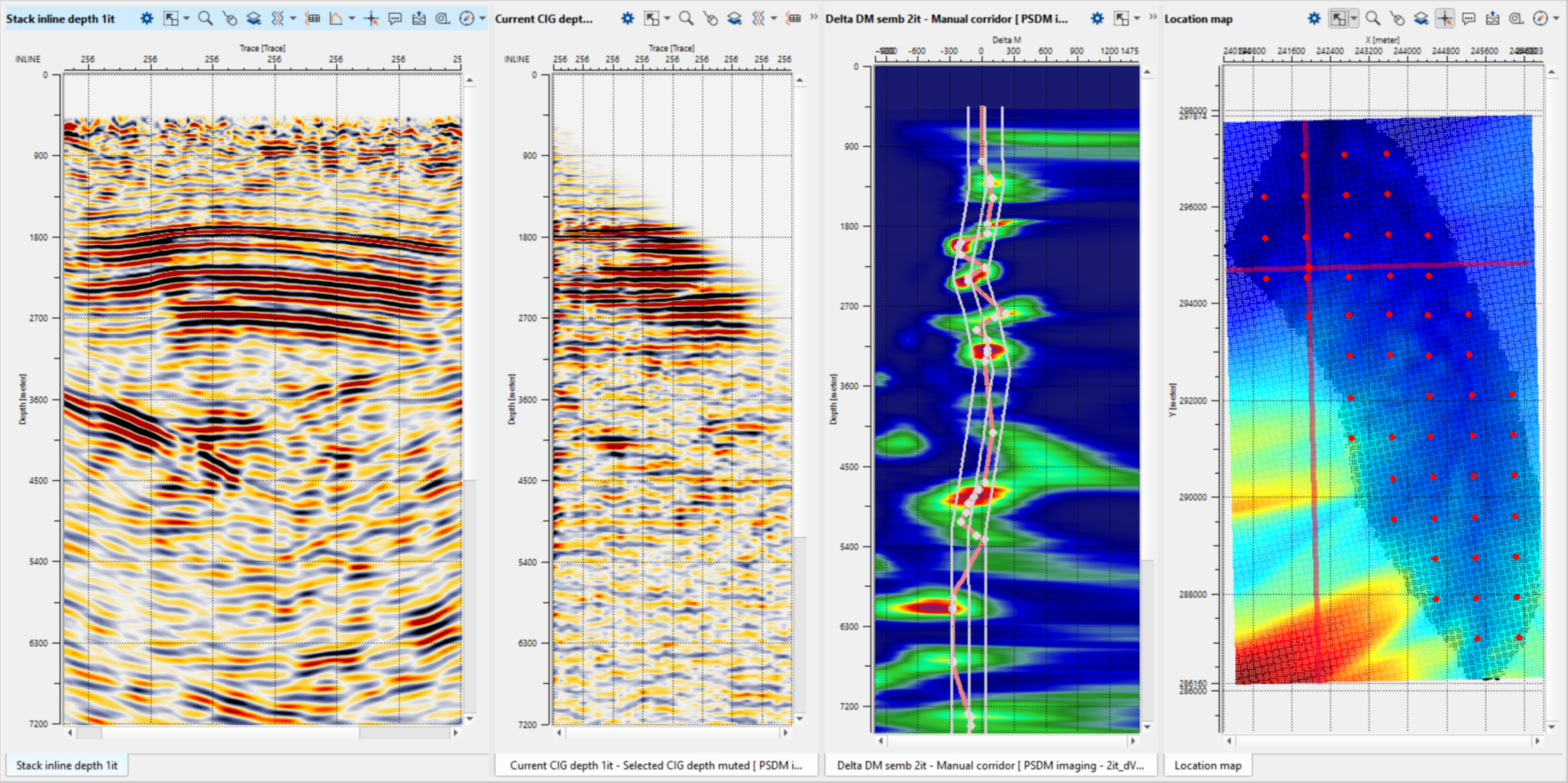The width and height of the screenshot is (1568, 783).
Task: Click the Current CIG depth 1it bottom tab
Action: pyautogui.click(x=655, y=765)
